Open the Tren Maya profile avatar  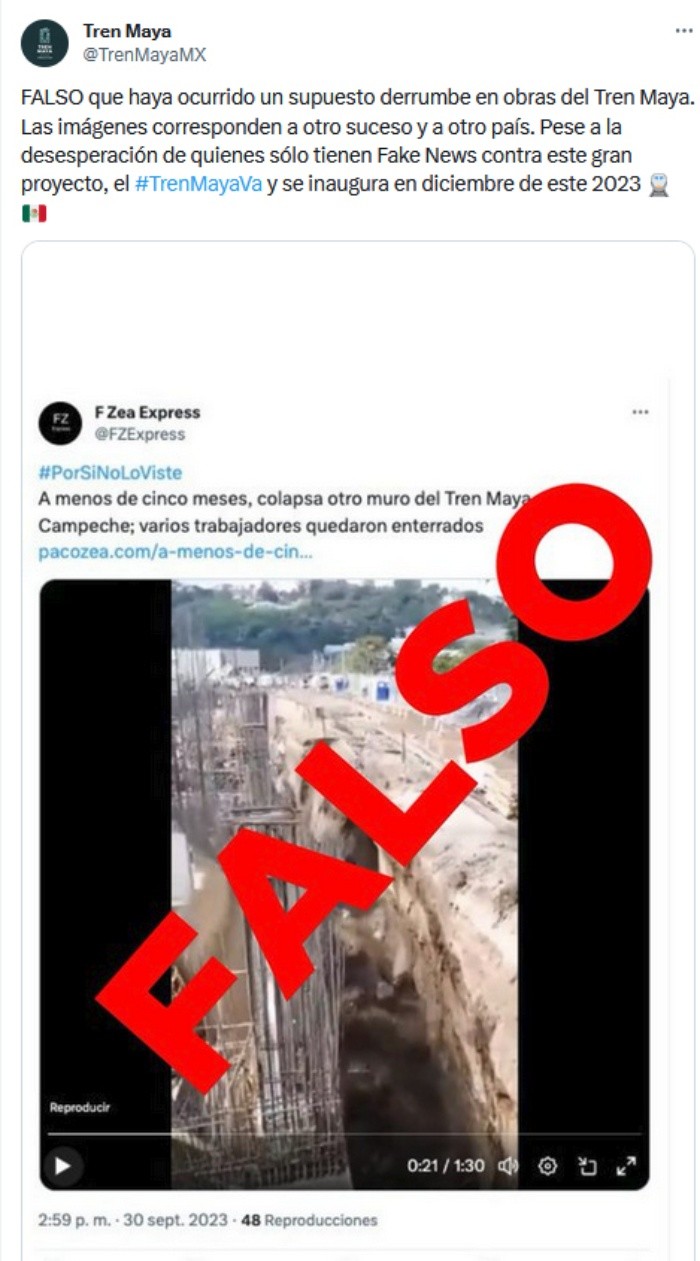click(45, 43)
